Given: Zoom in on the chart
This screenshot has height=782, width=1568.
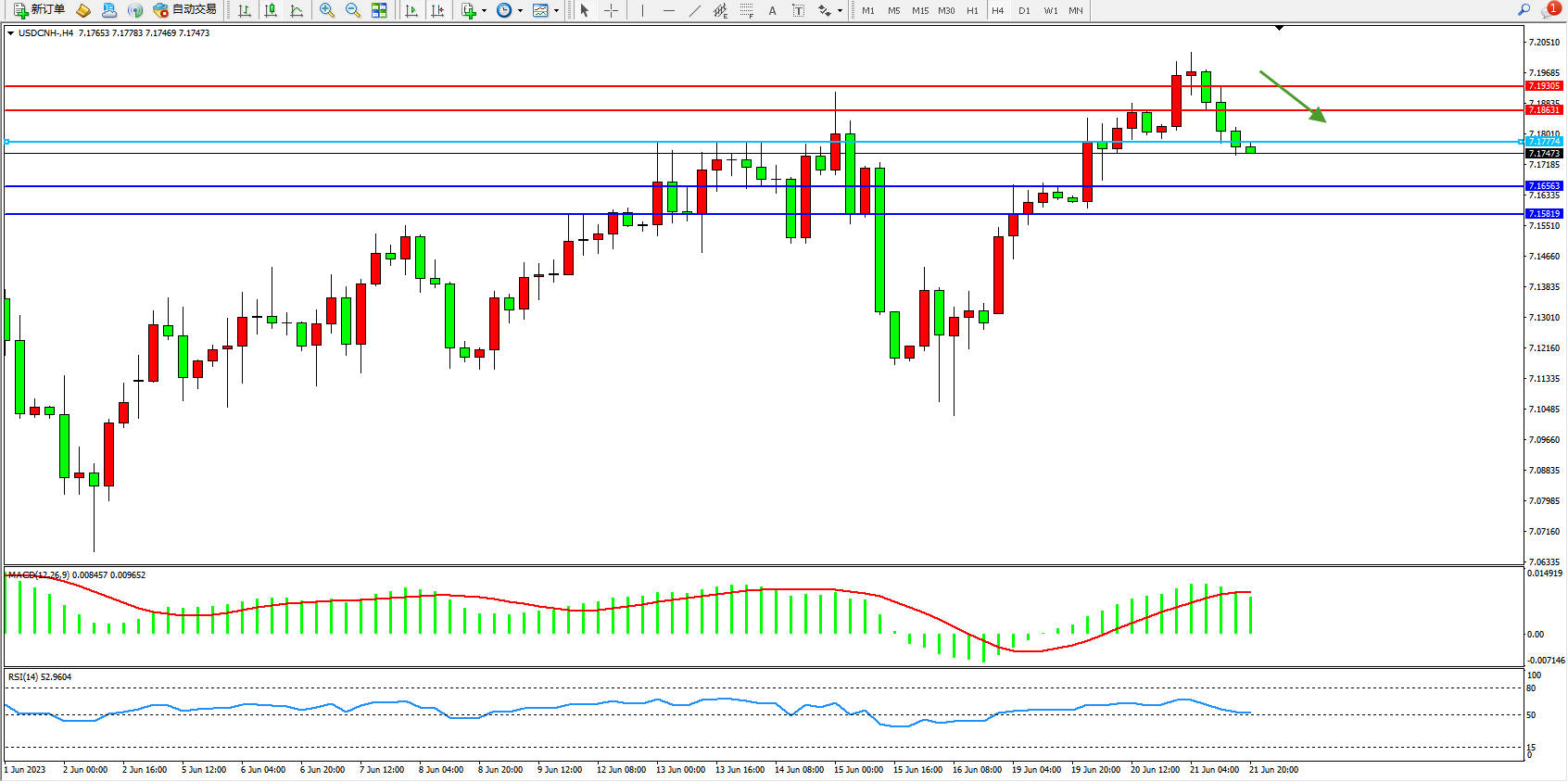Looking at the screenshot, I should pyautogui.click(x=327, y=10).
